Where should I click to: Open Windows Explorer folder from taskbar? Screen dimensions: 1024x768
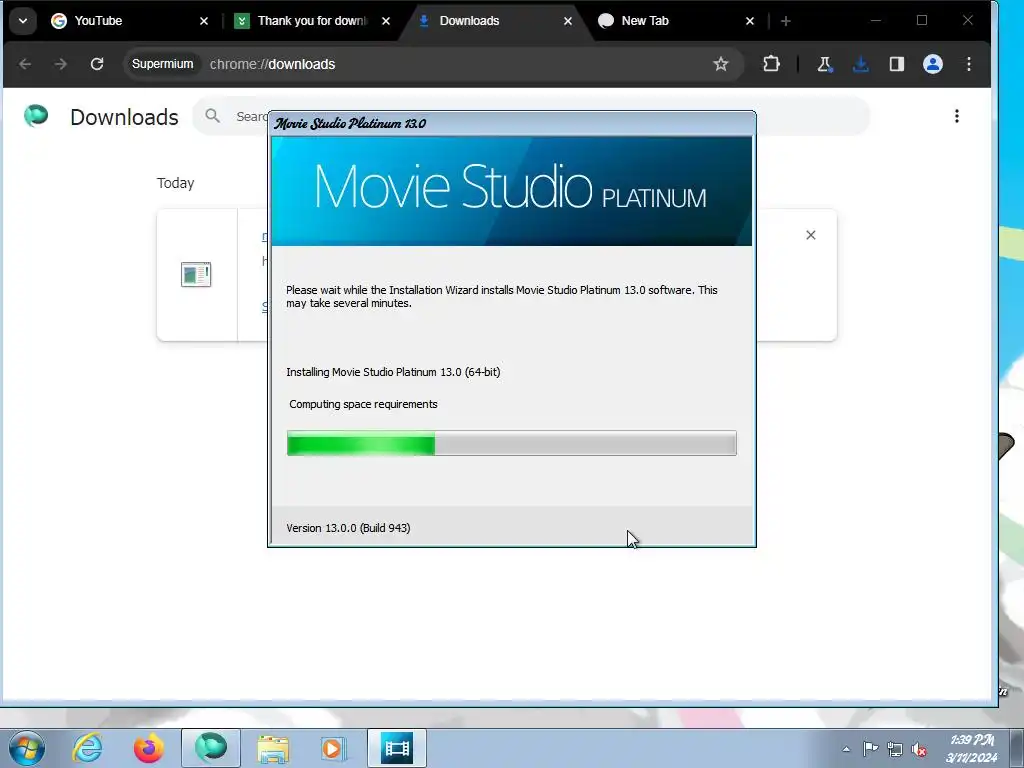(273, 748)
